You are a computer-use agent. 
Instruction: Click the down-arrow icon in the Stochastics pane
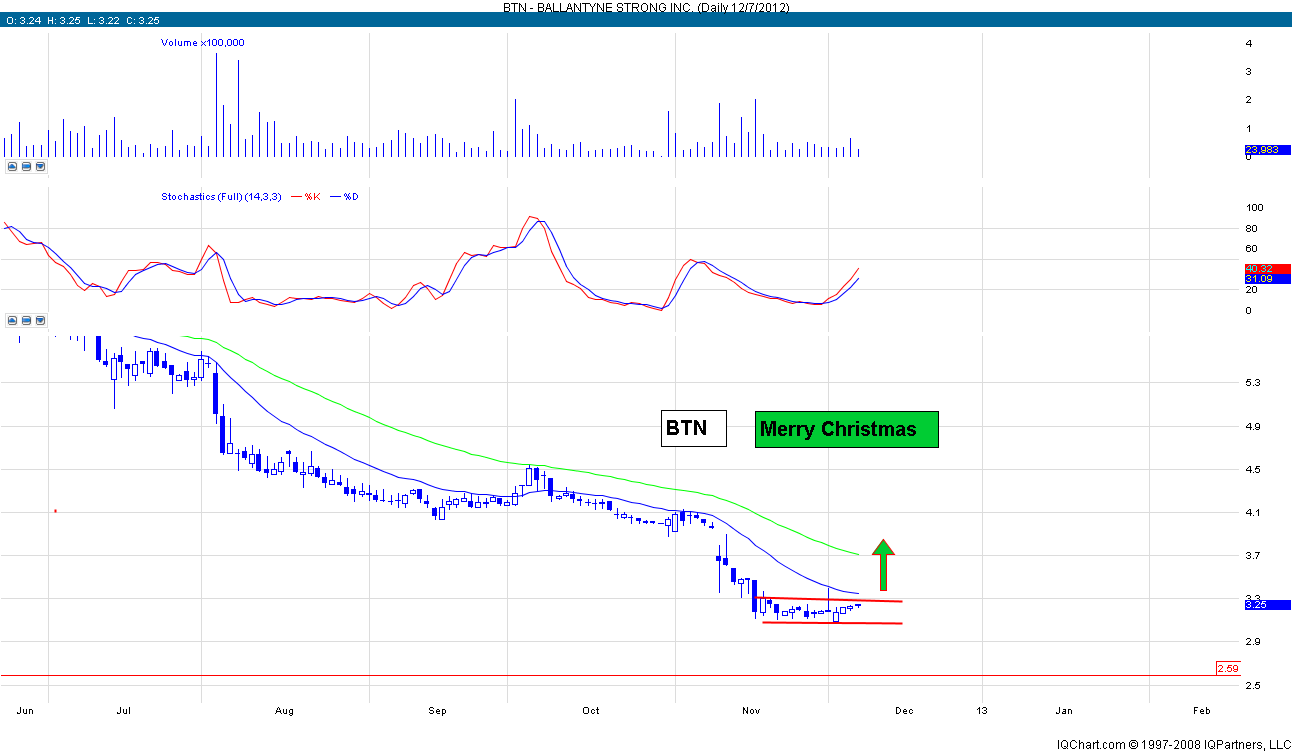pos(41,321)
